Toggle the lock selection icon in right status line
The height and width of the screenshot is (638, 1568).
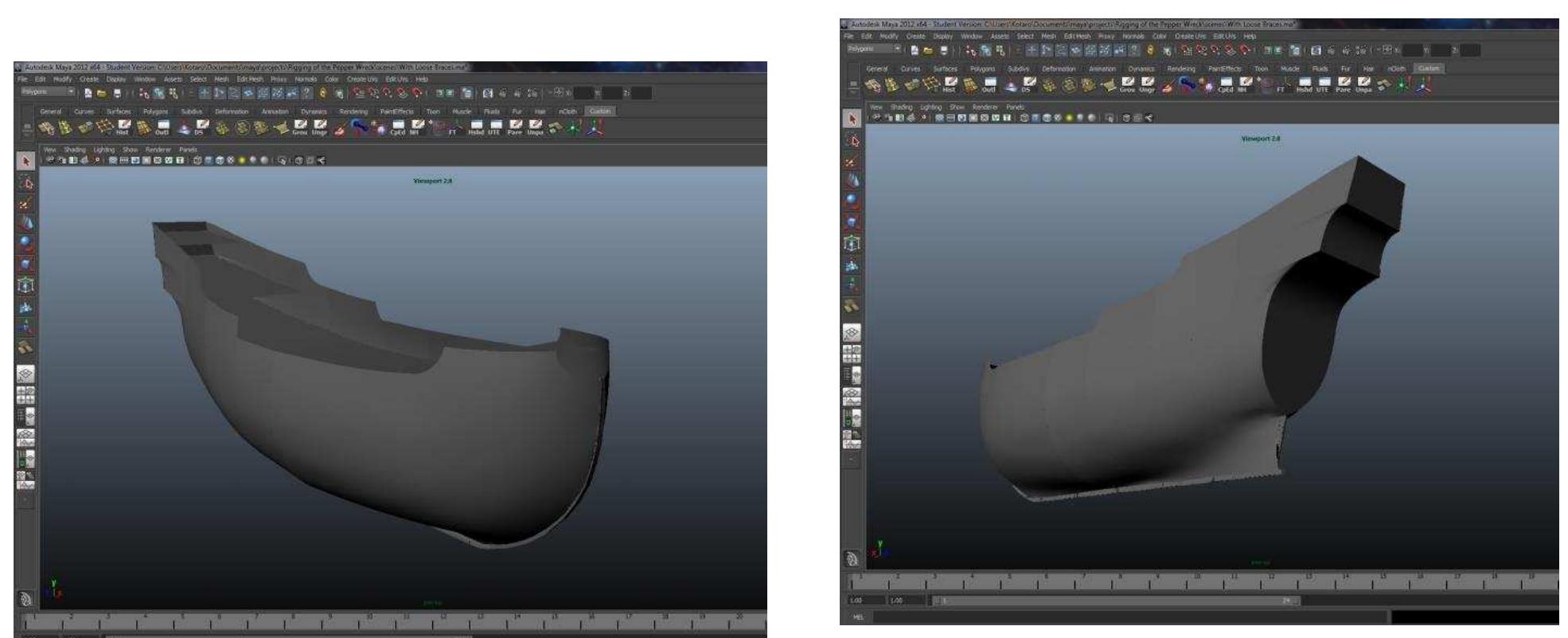pyautogui.click(x=1149, y=49)
